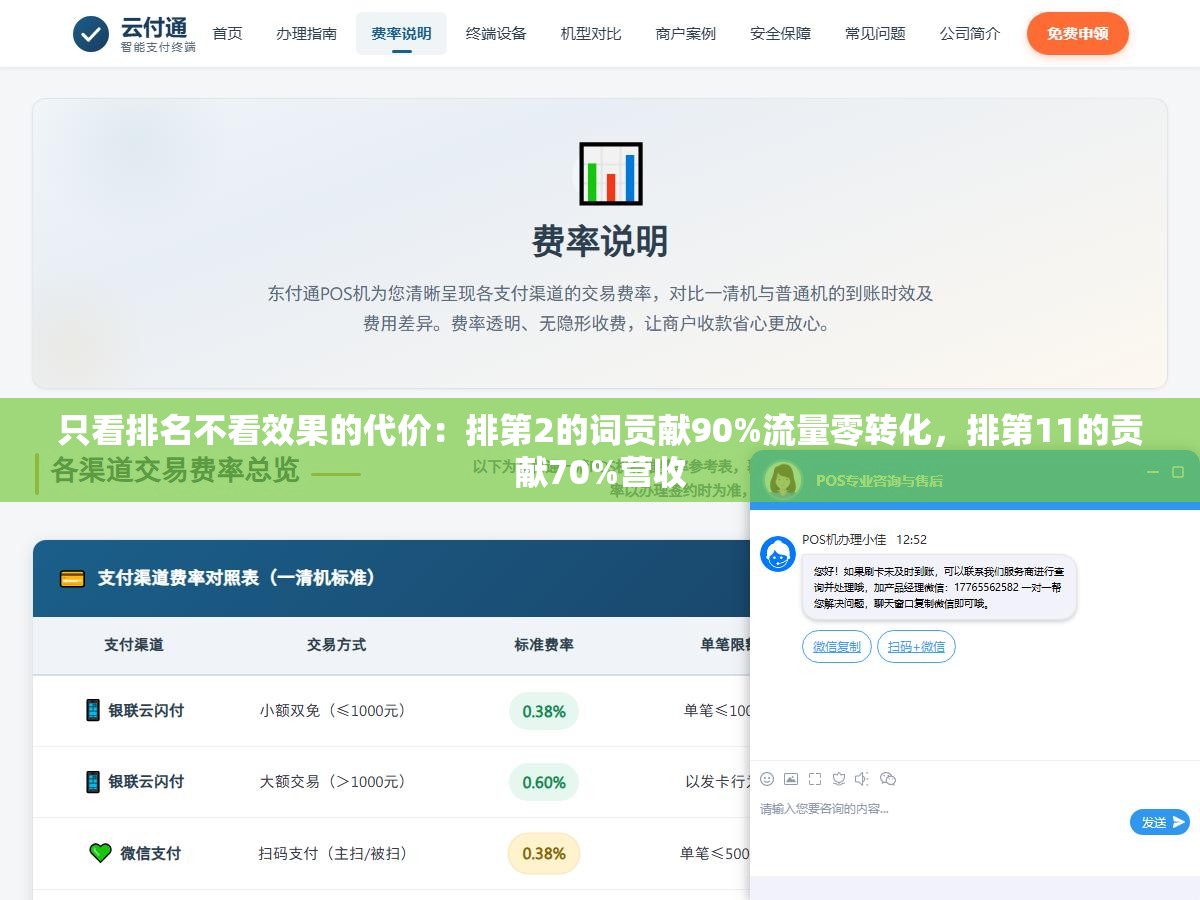
Task: Click the blue 发送 send button
Action: (x=1160, y=822)
